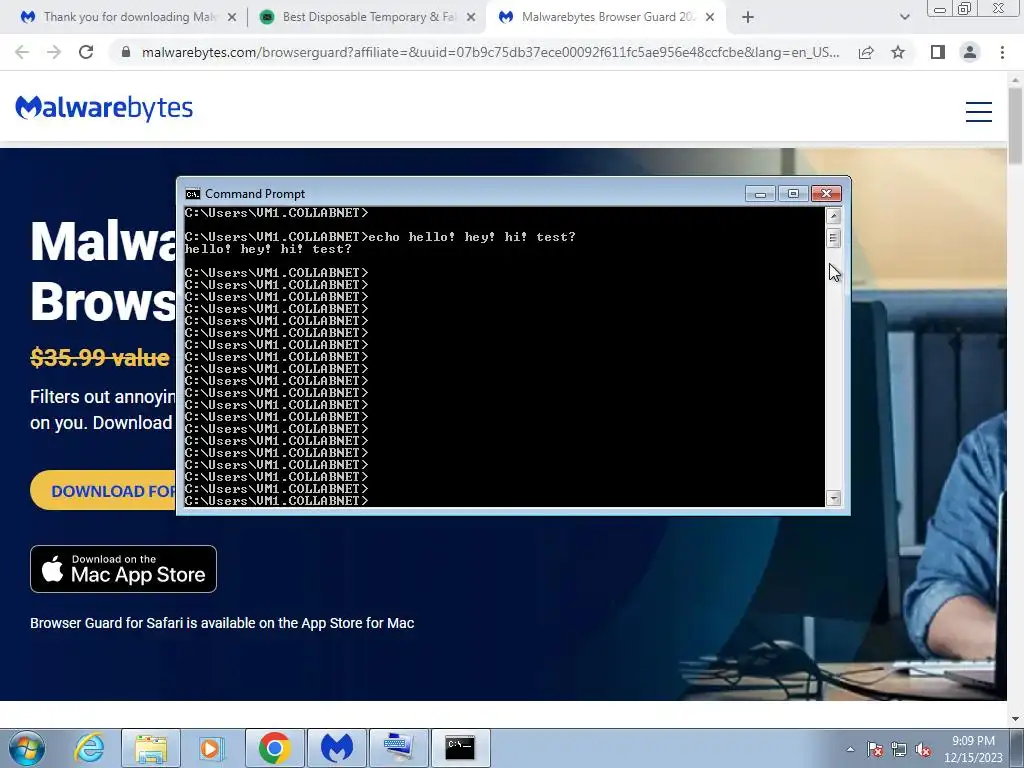1024x768 pixels.
Task: Open the Malwarebytes hamburger menu
Action: 979,112
